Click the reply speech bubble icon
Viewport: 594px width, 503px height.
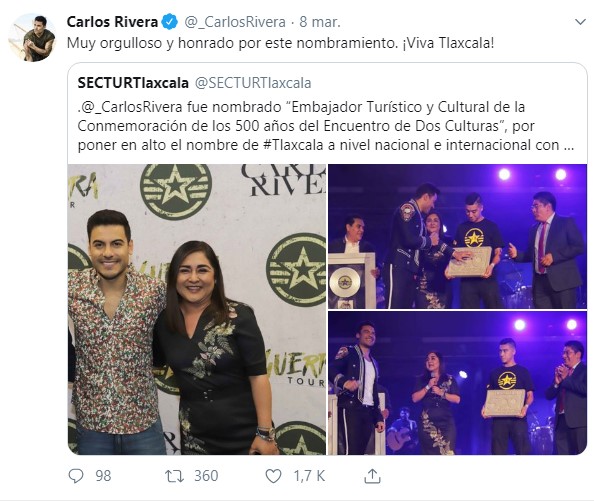pos(75,476)
